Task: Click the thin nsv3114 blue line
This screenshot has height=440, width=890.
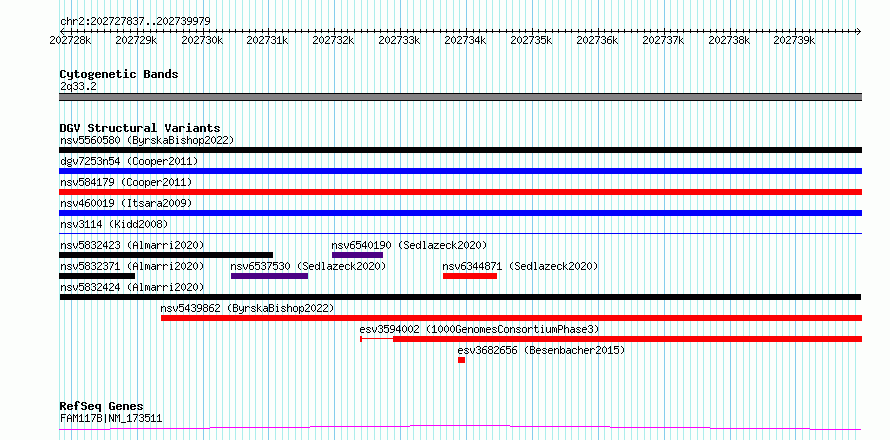Action: [x=460, y=233]
